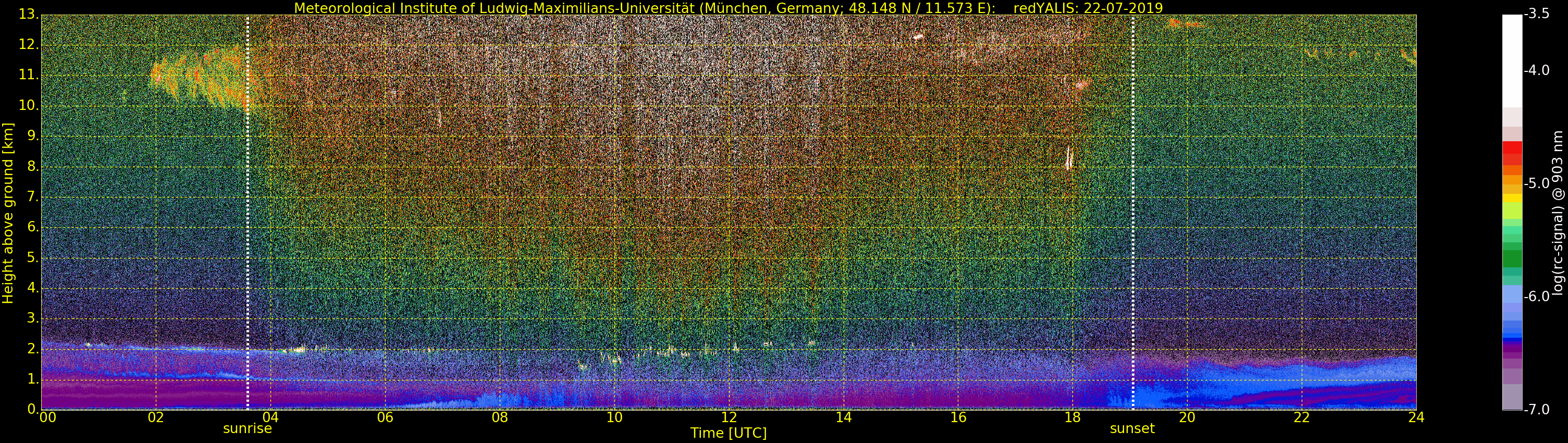The height and width of the screenshot is (443, 1568).
Task: Click the time axis tick label '10'
Action: [614, 417]
